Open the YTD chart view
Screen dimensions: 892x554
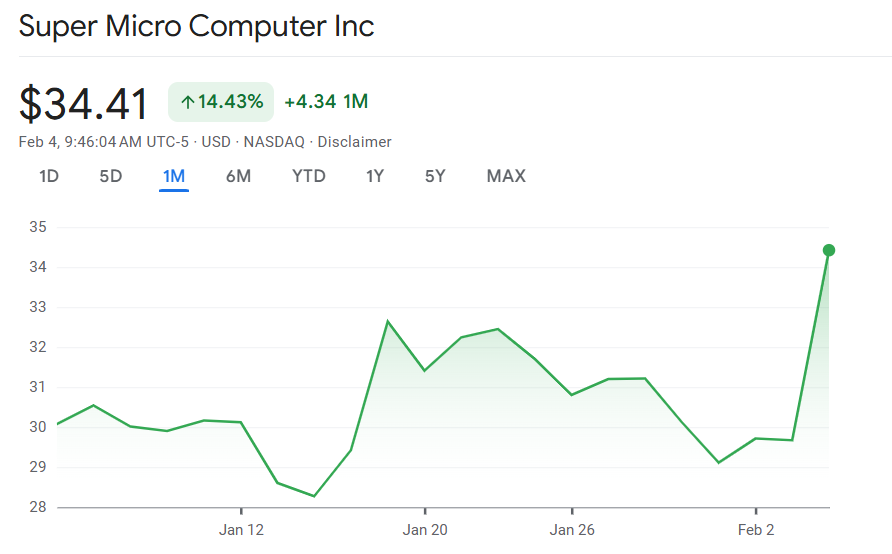(309, 177)
